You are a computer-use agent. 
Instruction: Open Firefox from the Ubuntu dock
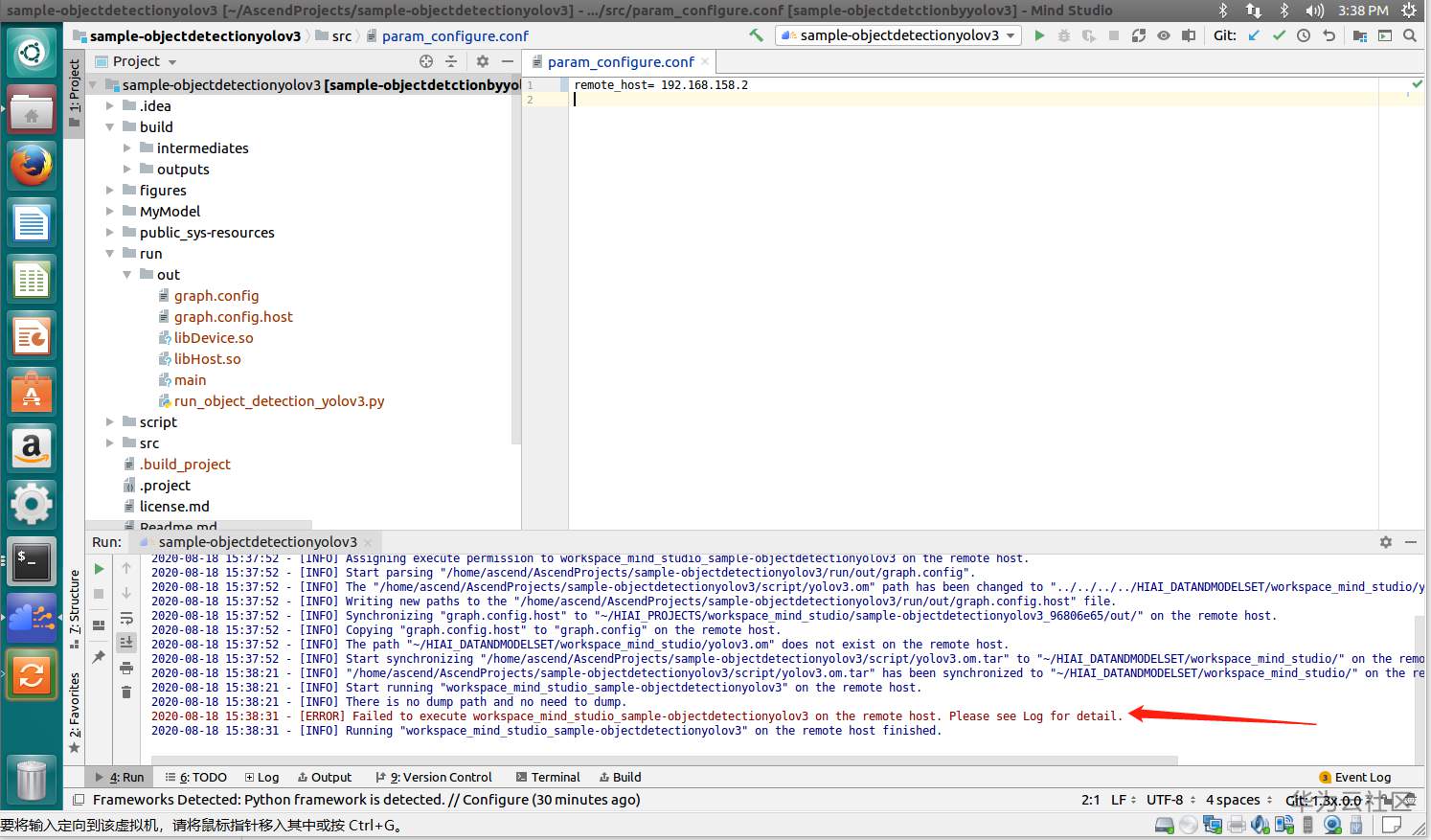(32, 166)
